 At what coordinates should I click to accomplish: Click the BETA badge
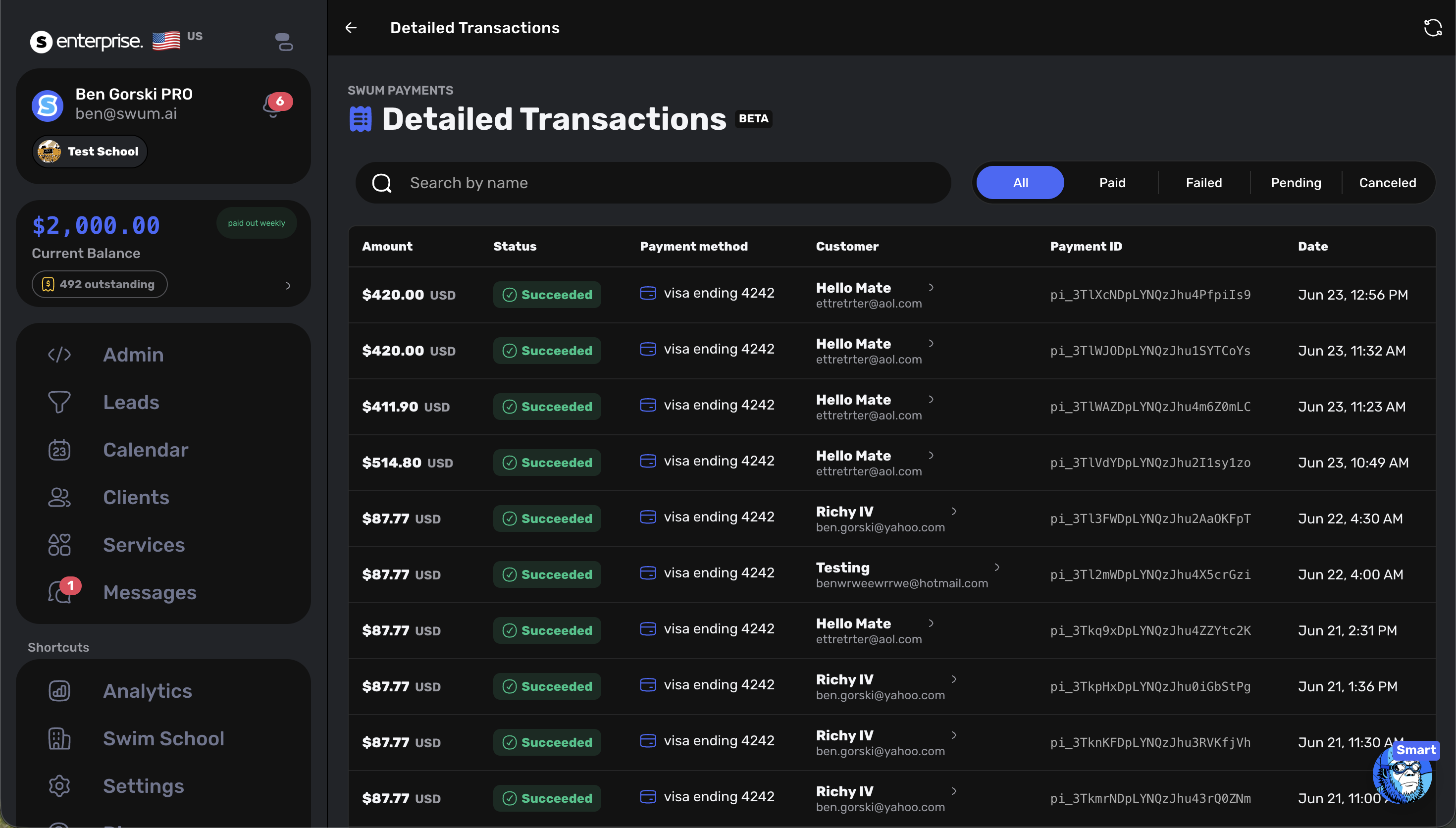[x=753, y=119]
